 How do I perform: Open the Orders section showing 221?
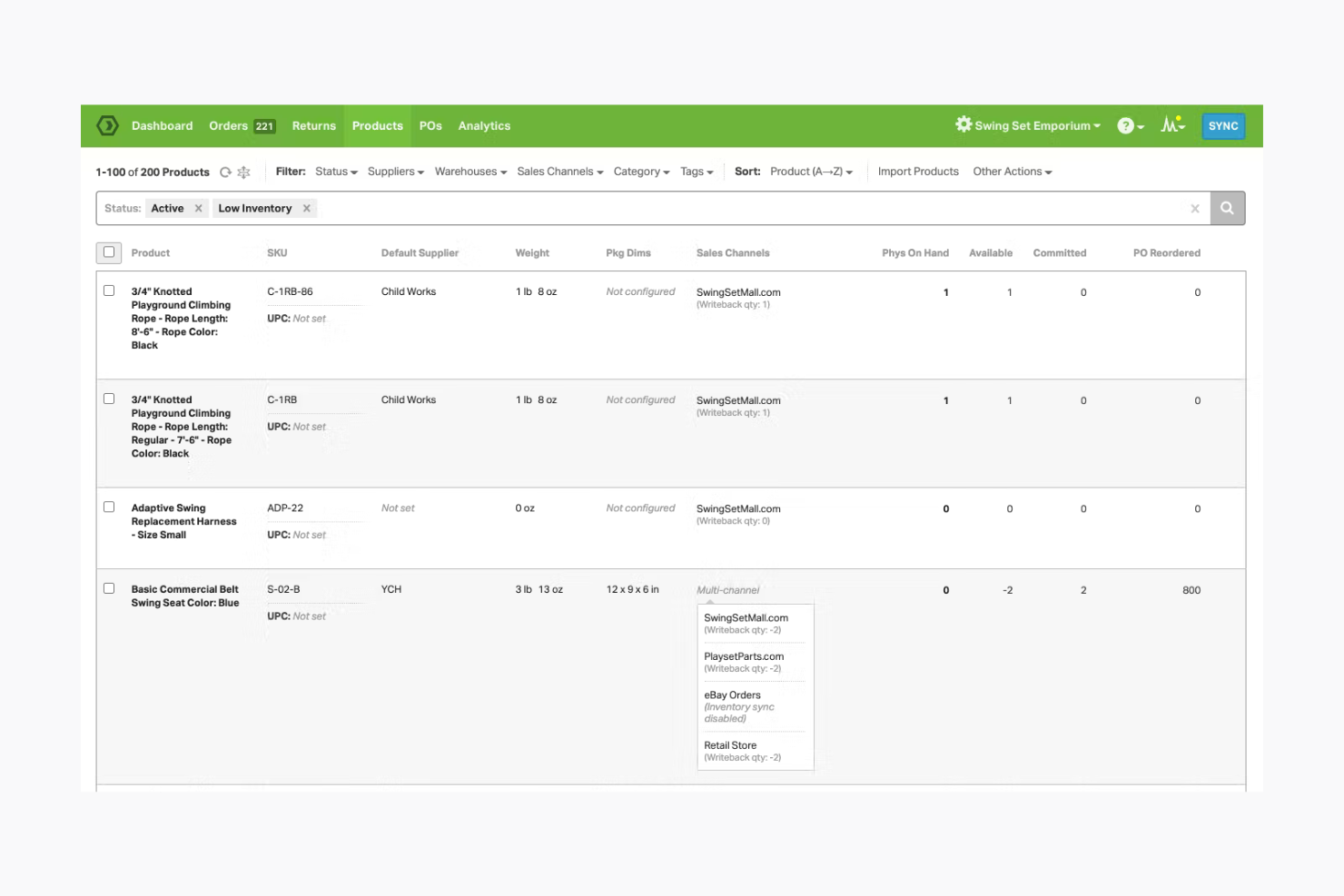242,125
